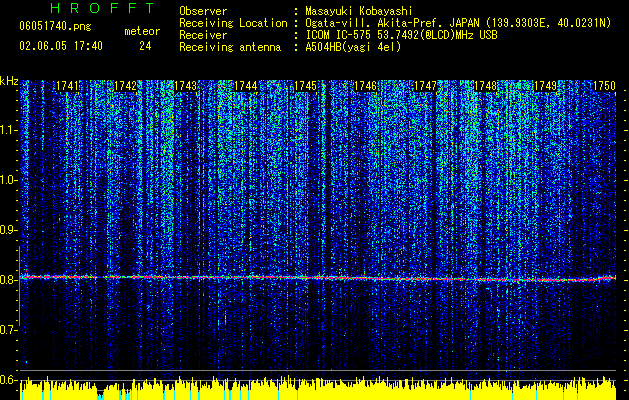
Task: Click the 1744 time marker
Action: pyautogui.click(x=246, y=86)
